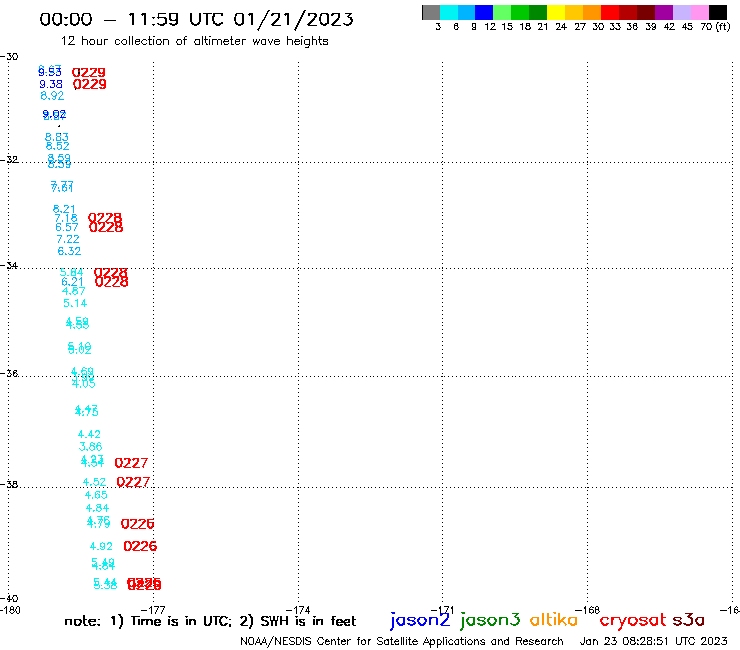Select the 7.22 wave height value

pos(68,239)
